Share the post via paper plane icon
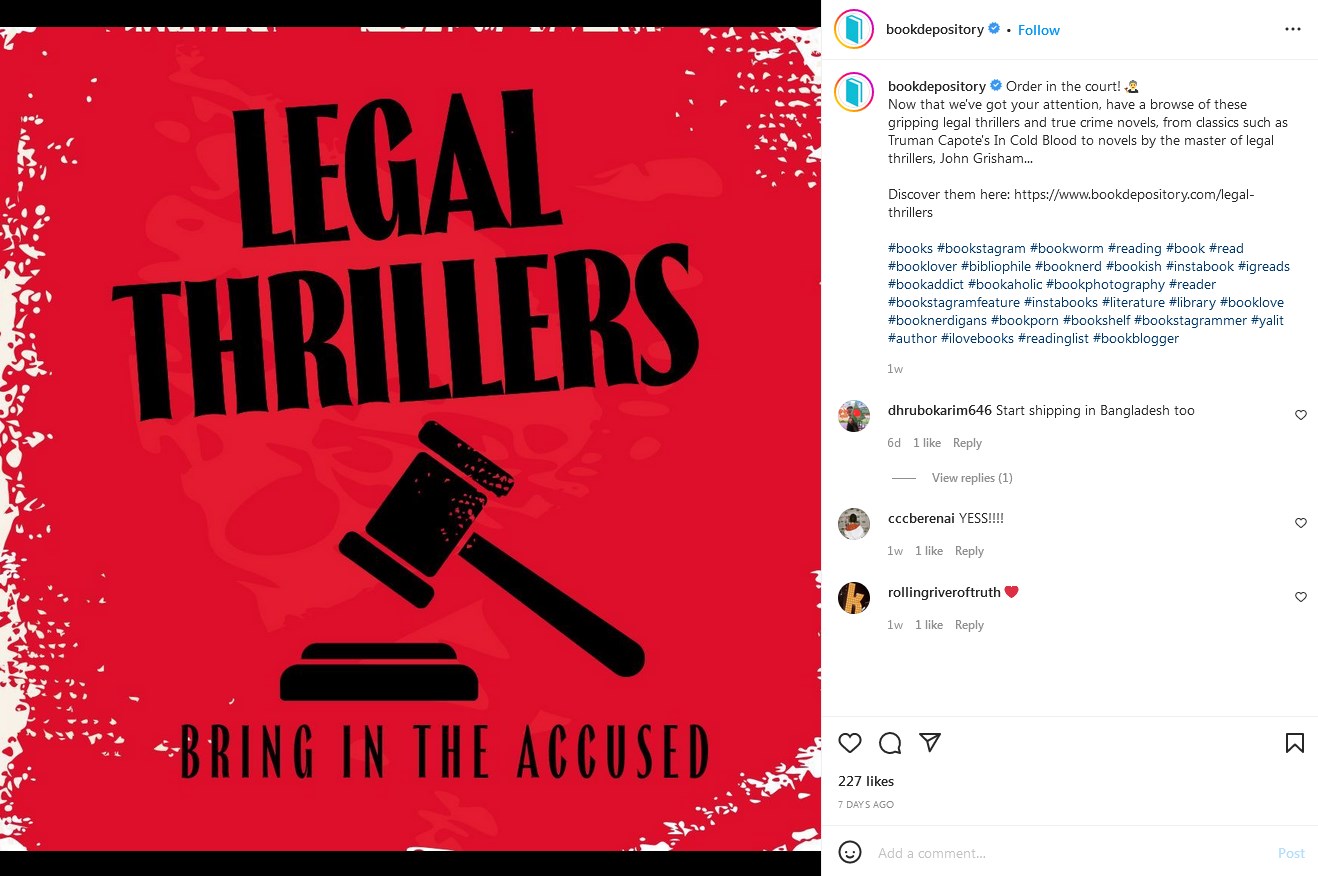Screen dimensions: 1318x876 [930, 743]
